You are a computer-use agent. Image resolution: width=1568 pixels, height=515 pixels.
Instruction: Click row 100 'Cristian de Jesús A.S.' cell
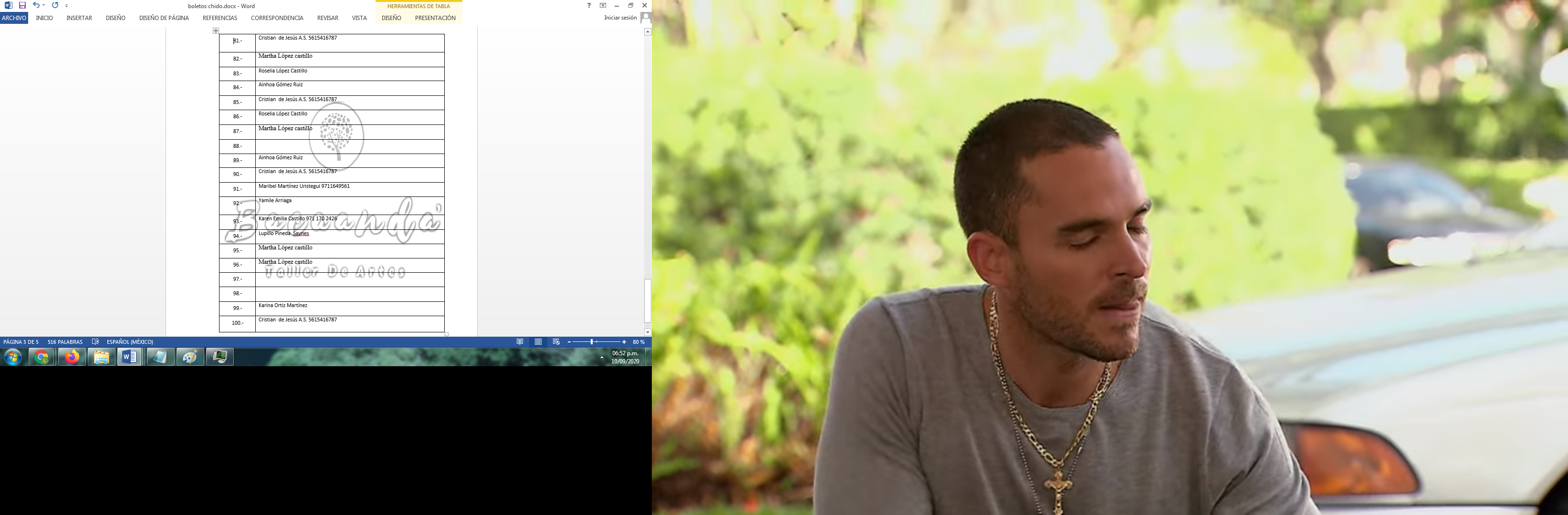pyautogui.click(x=350, y=323)
